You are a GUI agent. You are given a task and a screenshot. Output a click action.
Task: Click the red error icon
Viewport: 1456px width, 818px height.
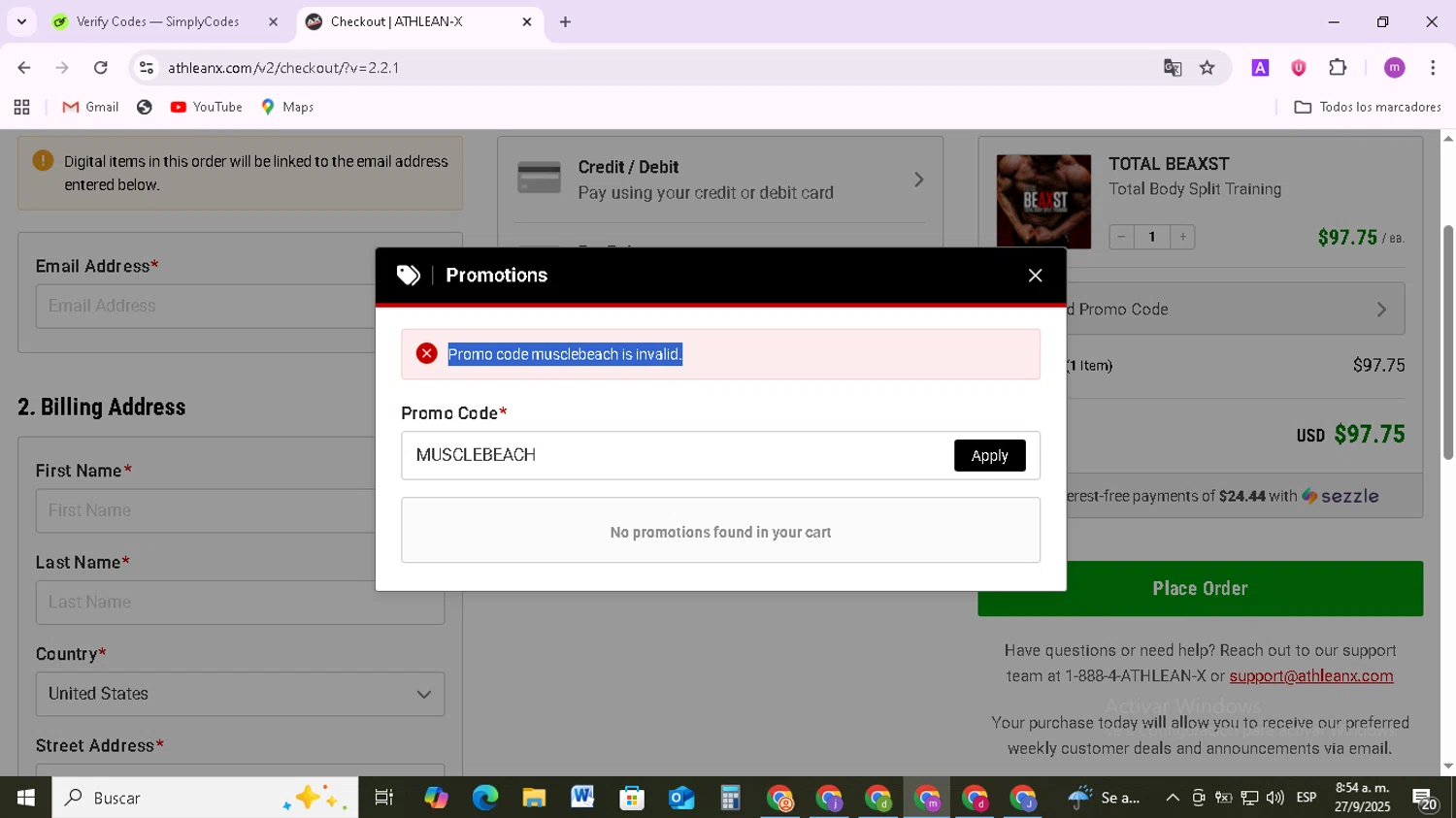[x=426, y=353]
